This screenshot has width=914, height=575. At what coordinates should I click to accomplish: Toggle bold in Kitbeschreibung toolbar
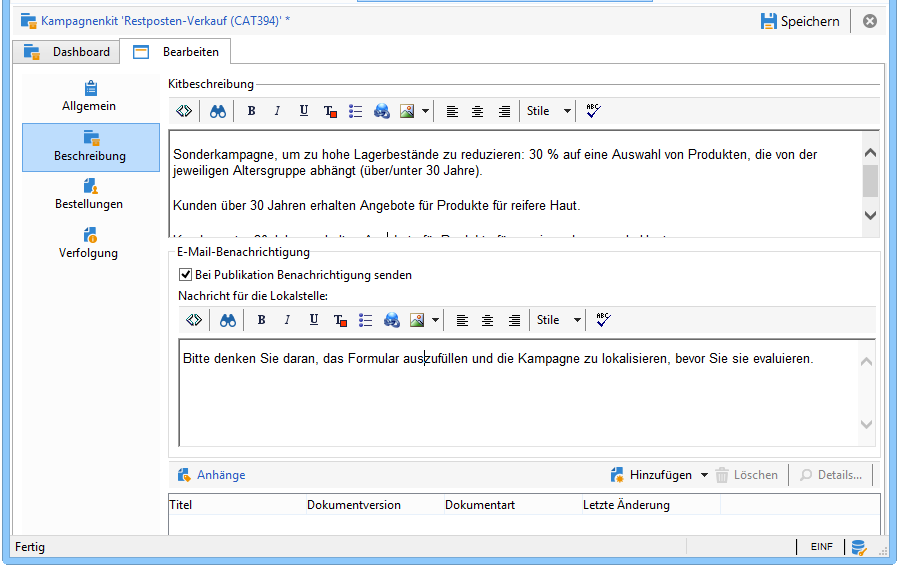coord(251,111)
